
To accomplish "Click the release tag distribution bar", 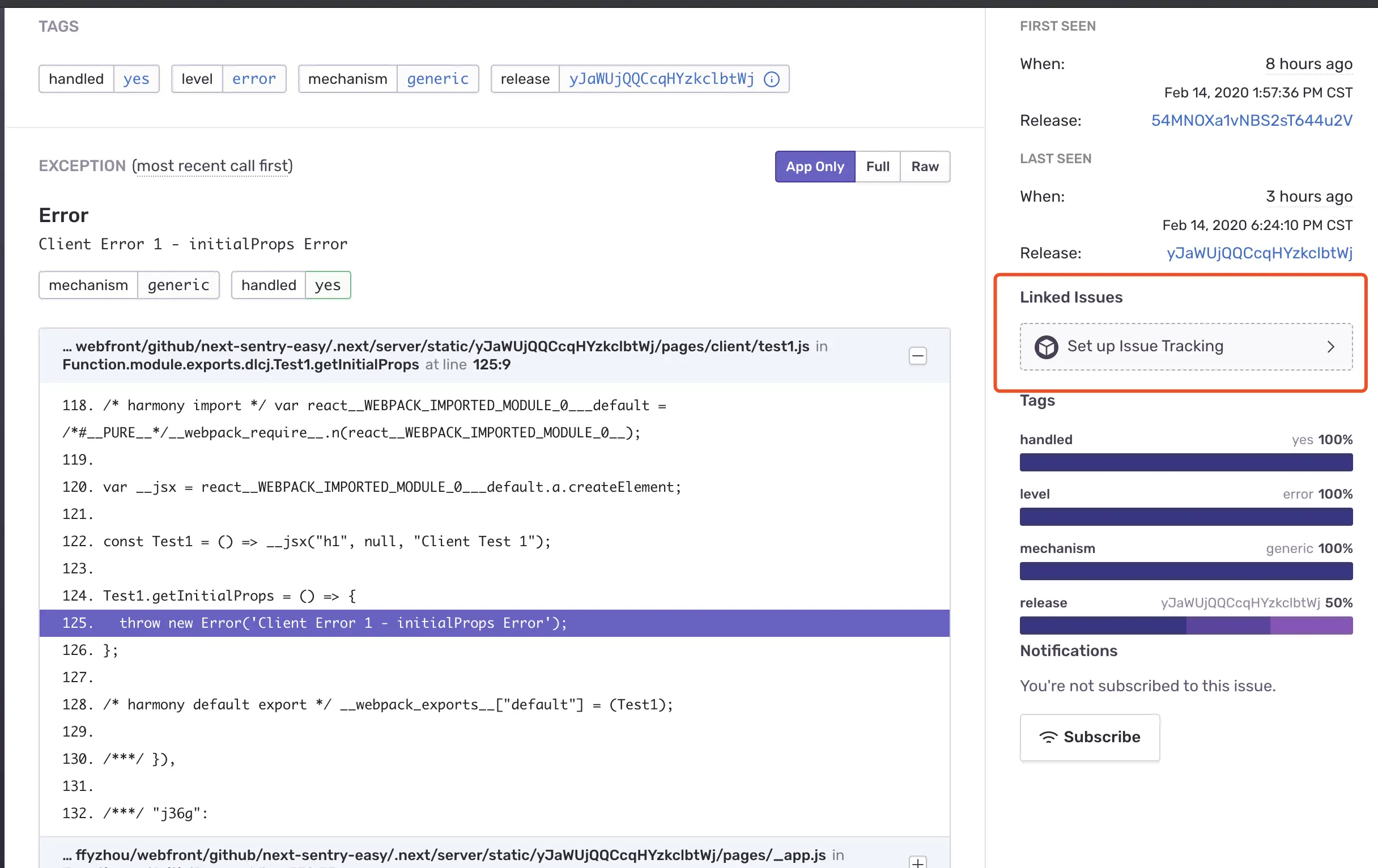I will click(1186, 626).
